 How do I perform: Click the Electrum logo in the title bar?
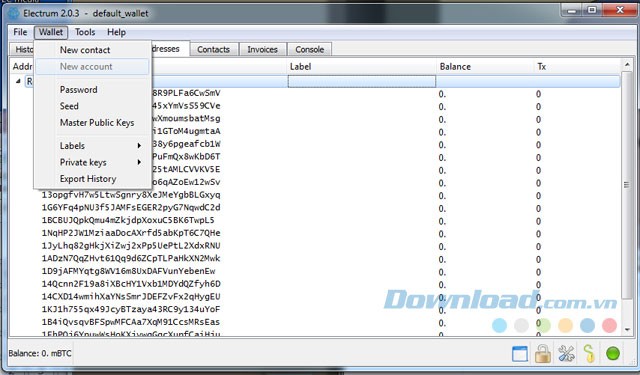14,13
